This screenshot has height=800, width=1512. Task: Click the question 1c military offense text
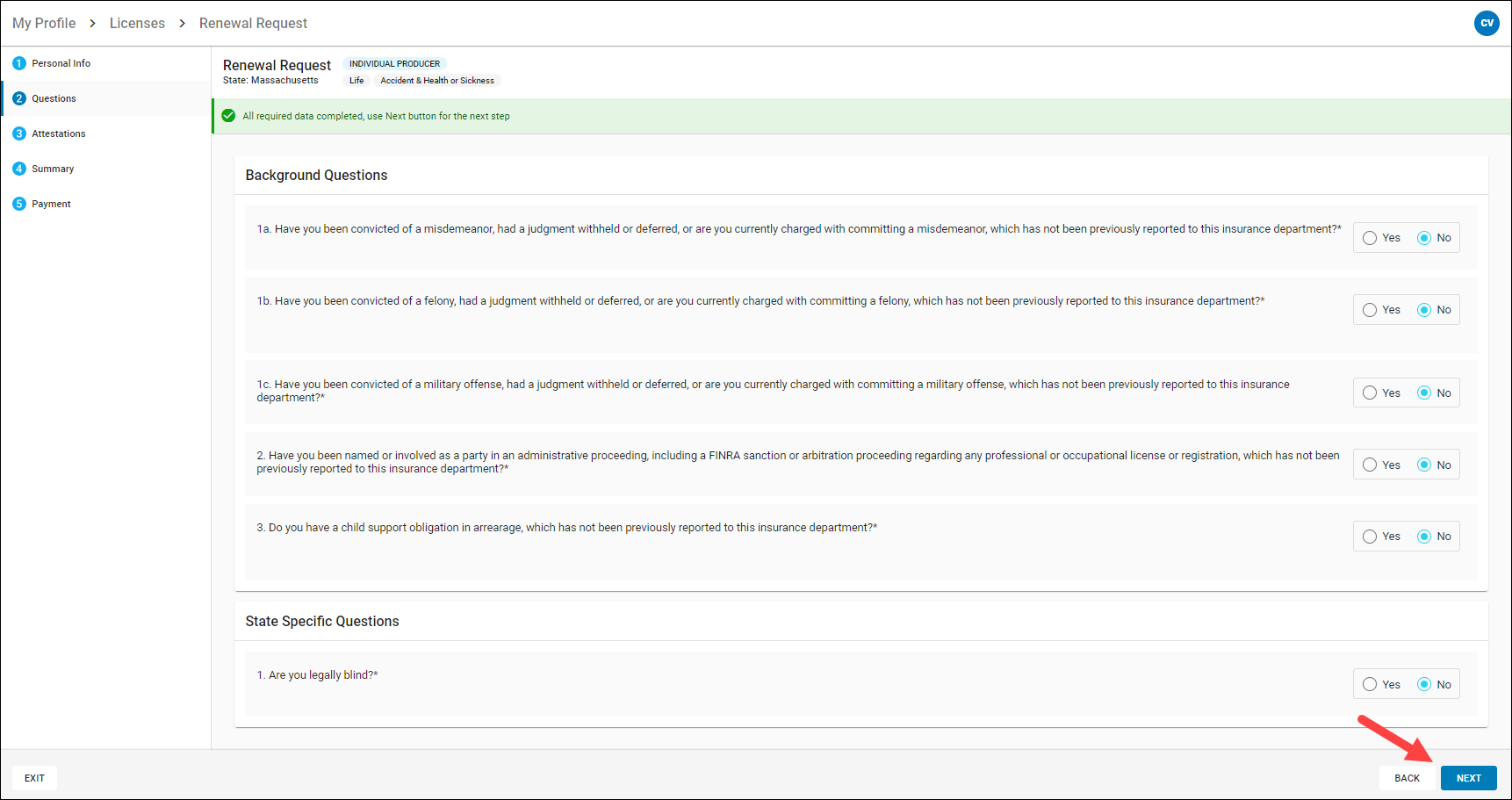tap(773, 391)
